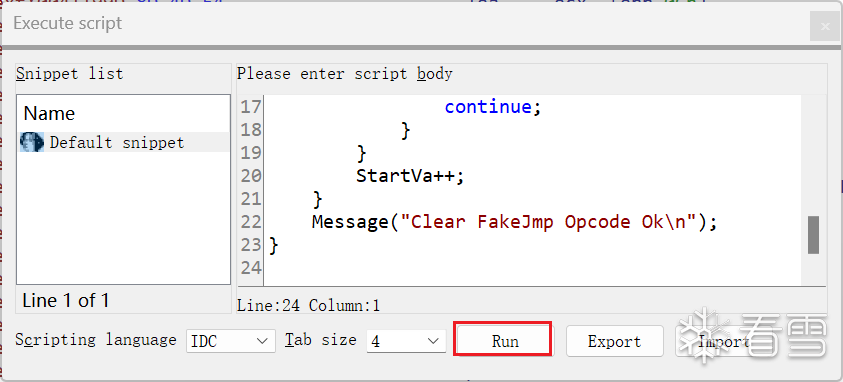Open the Scripting language IDC dropdown
Viewport: 843px width, 382px height.
pyautogui.click(x=231, y=341)
